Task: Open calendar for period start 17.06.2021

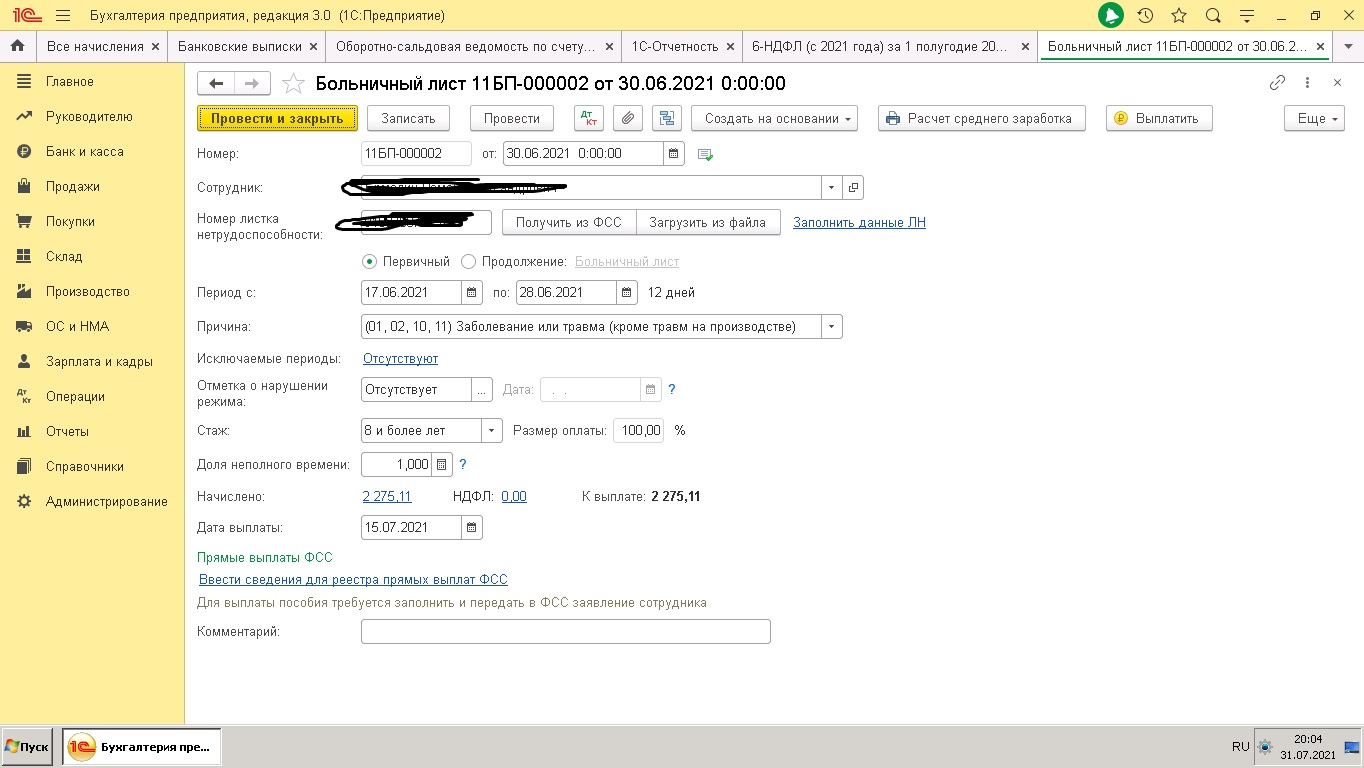Action: tap(472, 293)
